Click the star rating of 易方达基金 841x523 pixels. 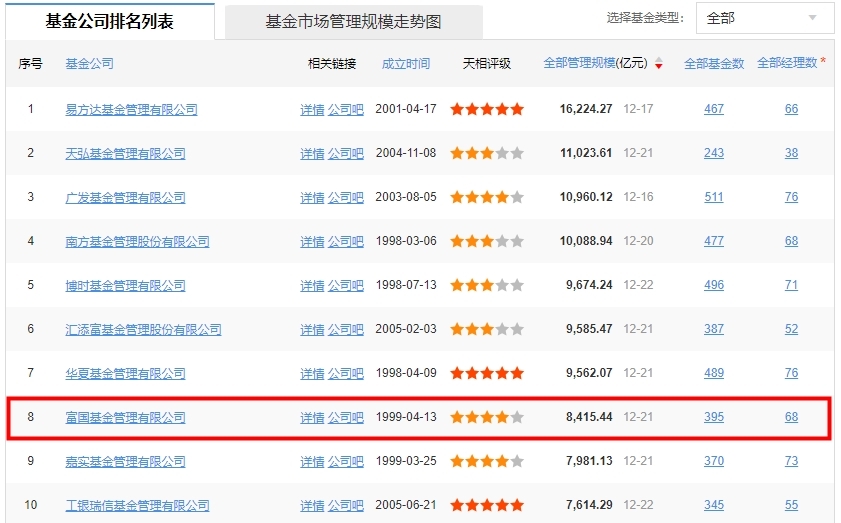pos(487,109)
